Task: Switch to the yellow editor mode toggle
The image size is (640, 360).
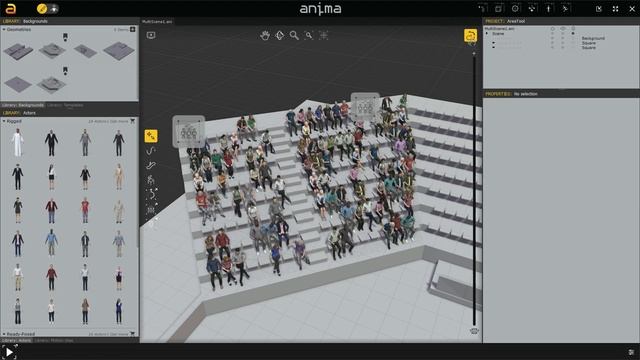Action: 42,9
